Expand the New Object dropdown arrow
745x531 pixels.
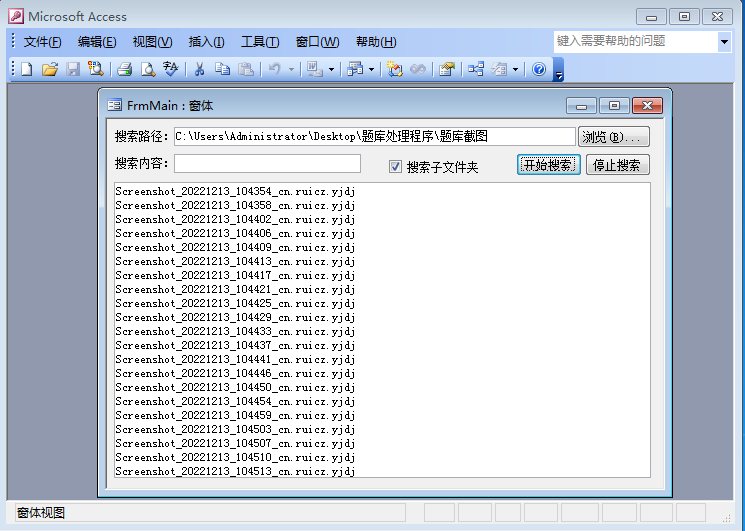tap(516, 69)
